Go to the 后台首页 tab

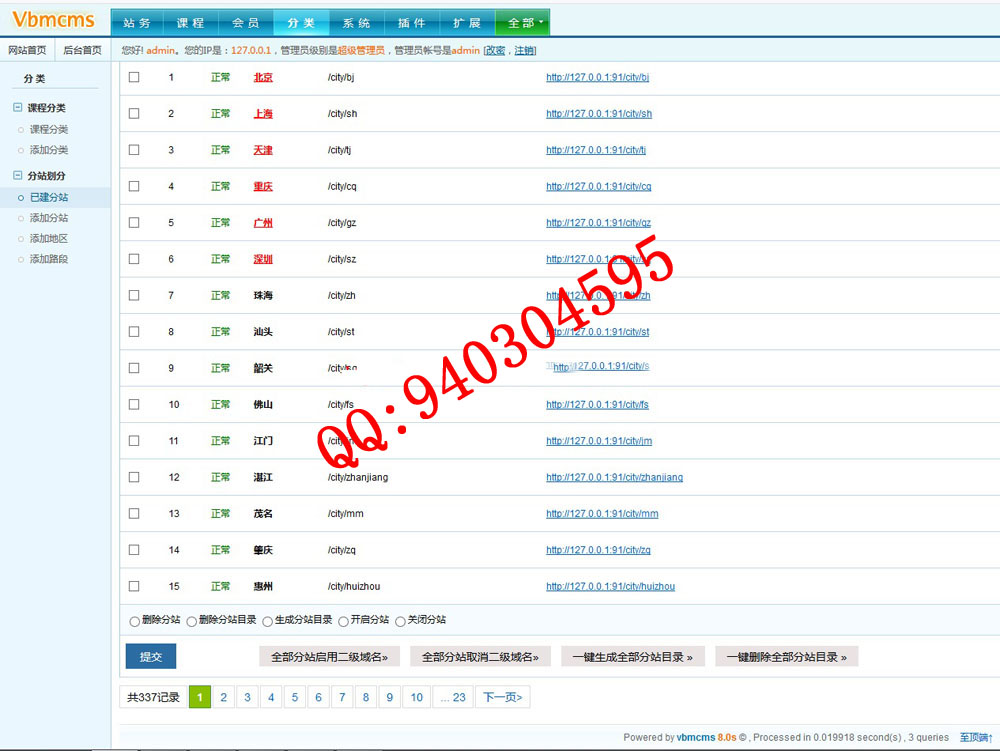[x=82, y=50]
